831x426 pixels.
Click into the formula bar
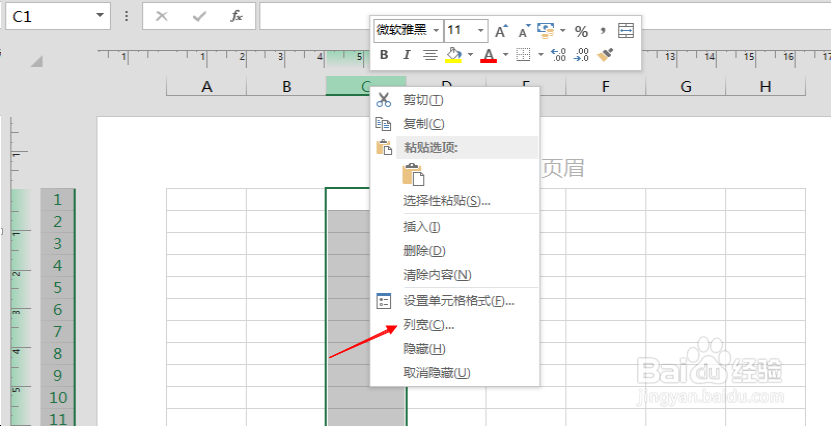click(545, 16)
